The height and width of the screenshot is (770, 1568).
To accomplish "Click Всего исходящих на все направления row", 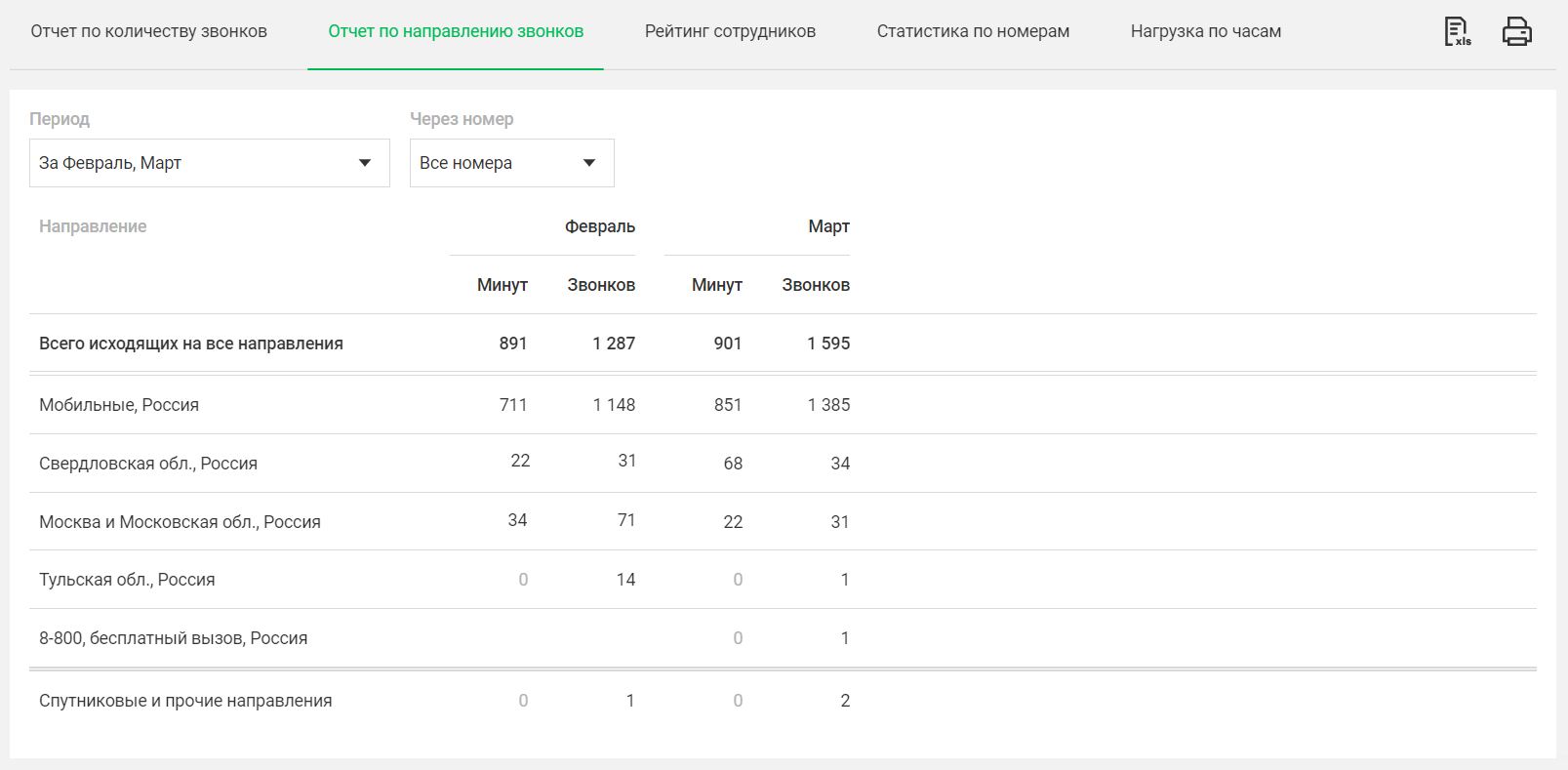I will click(191, 344).
